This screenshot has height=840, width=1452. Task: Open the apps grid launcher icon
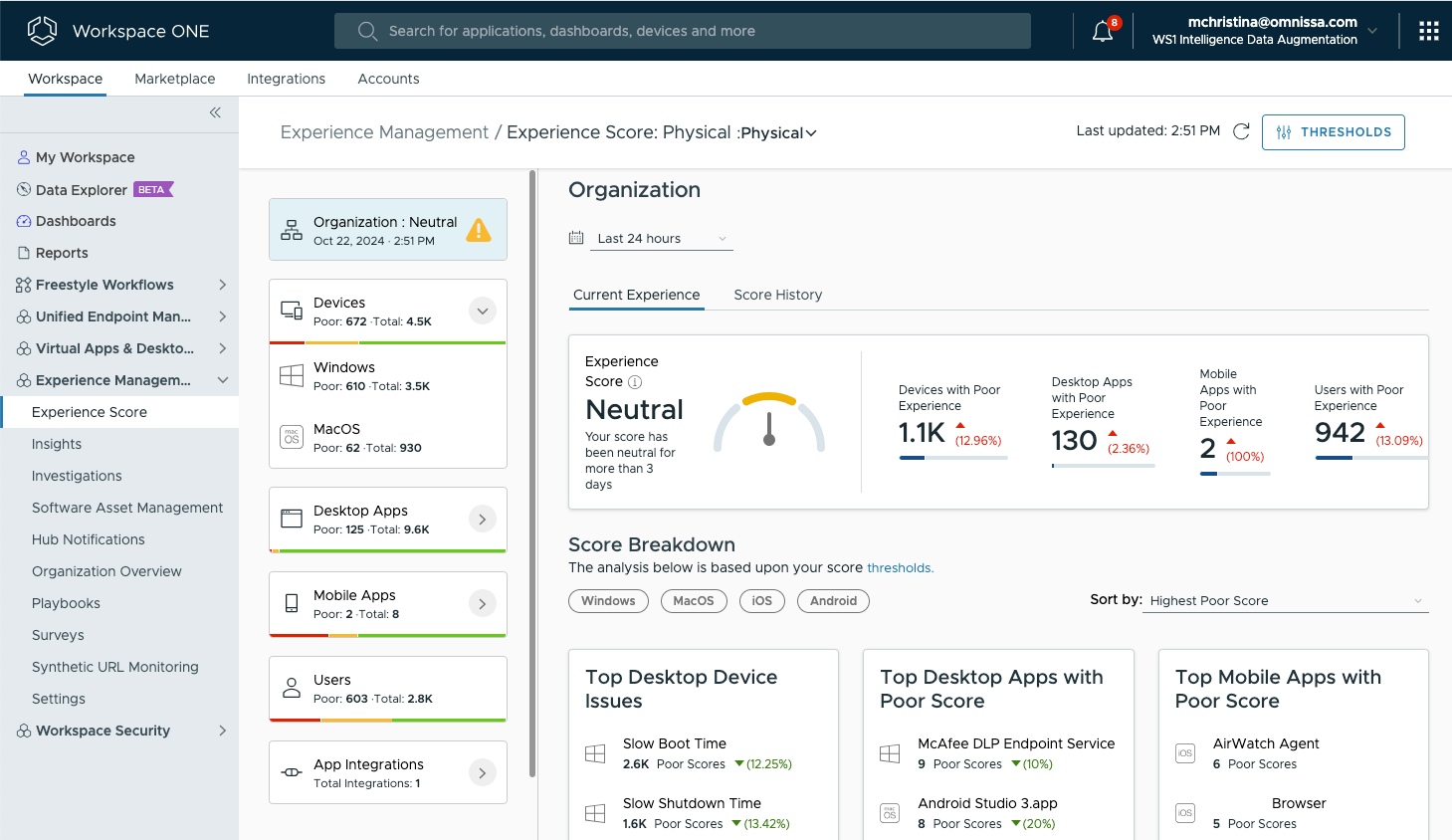coord(1428,32)
